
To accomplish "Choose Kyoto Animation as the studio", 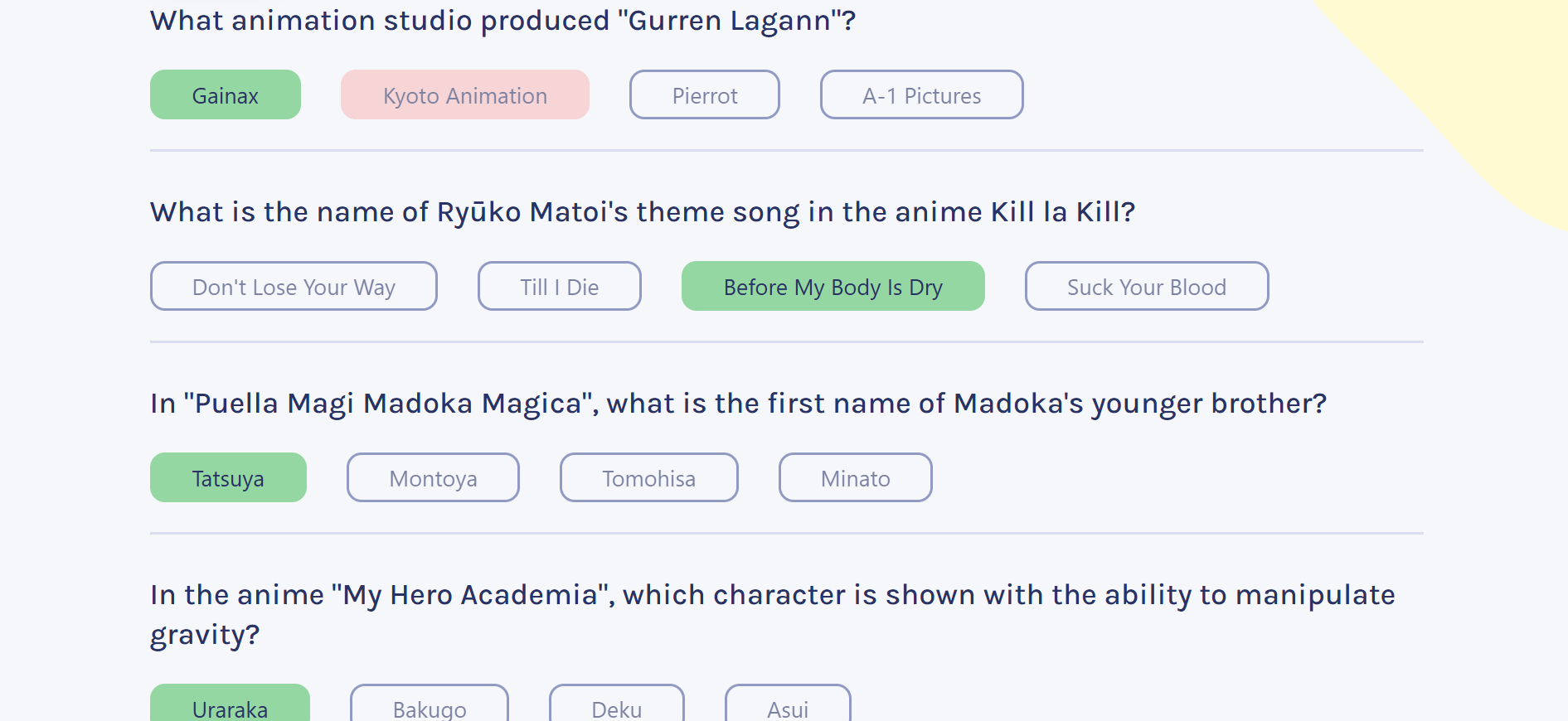I will click(x=464, y=95).
